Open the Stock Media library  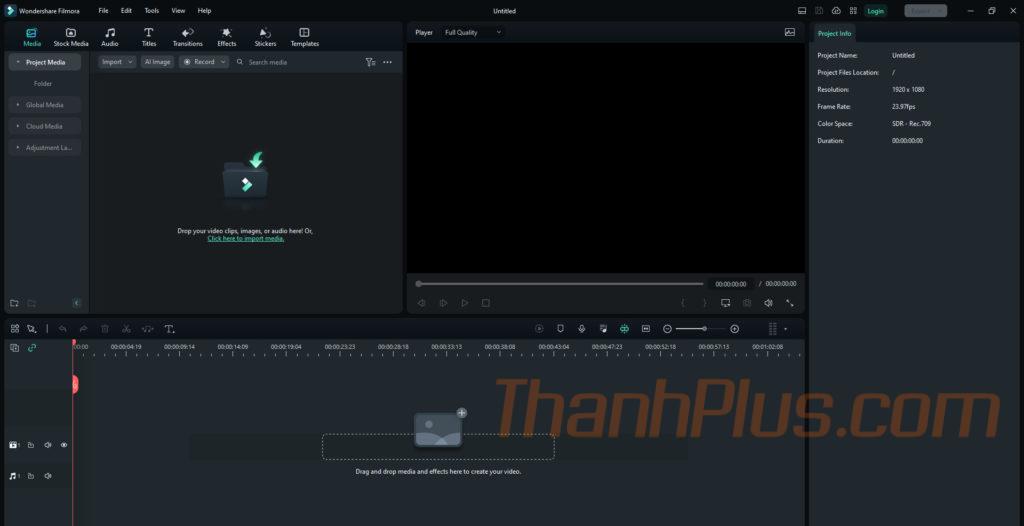[71, 37]
